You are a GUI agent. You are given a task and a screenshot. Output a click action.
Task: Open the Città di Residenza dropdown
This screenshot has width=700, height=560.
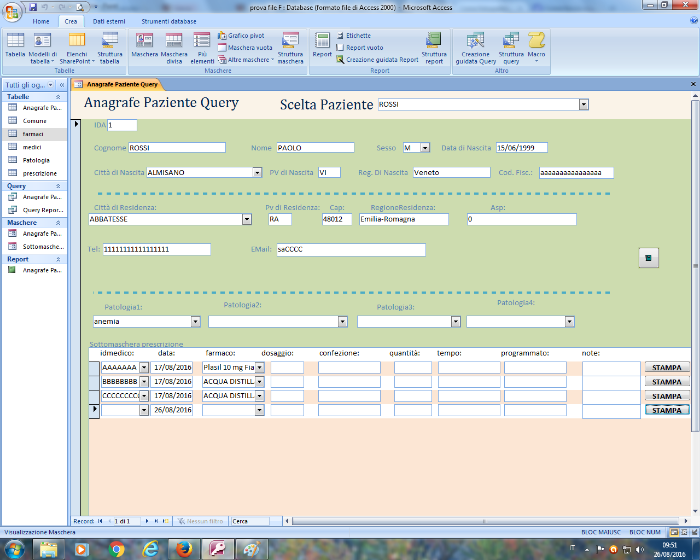click(x=247, y=219)
